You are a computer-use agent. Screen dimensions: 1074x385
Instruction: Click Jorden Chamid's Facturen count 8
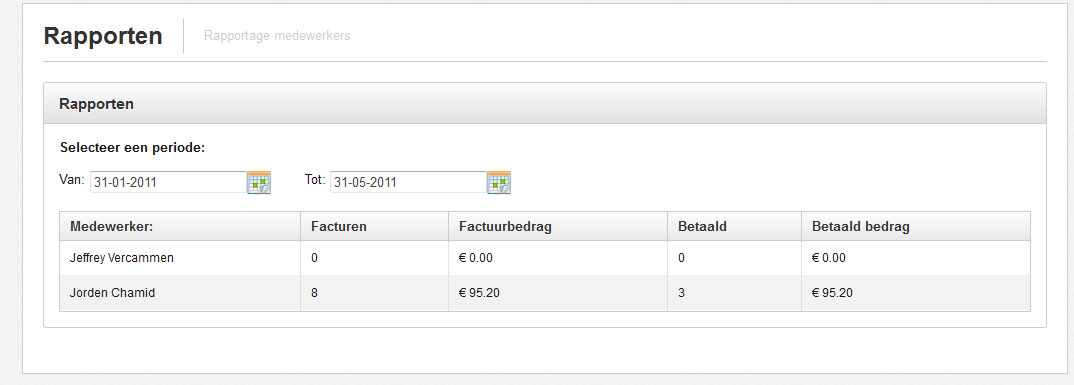[x=314, y=293]
